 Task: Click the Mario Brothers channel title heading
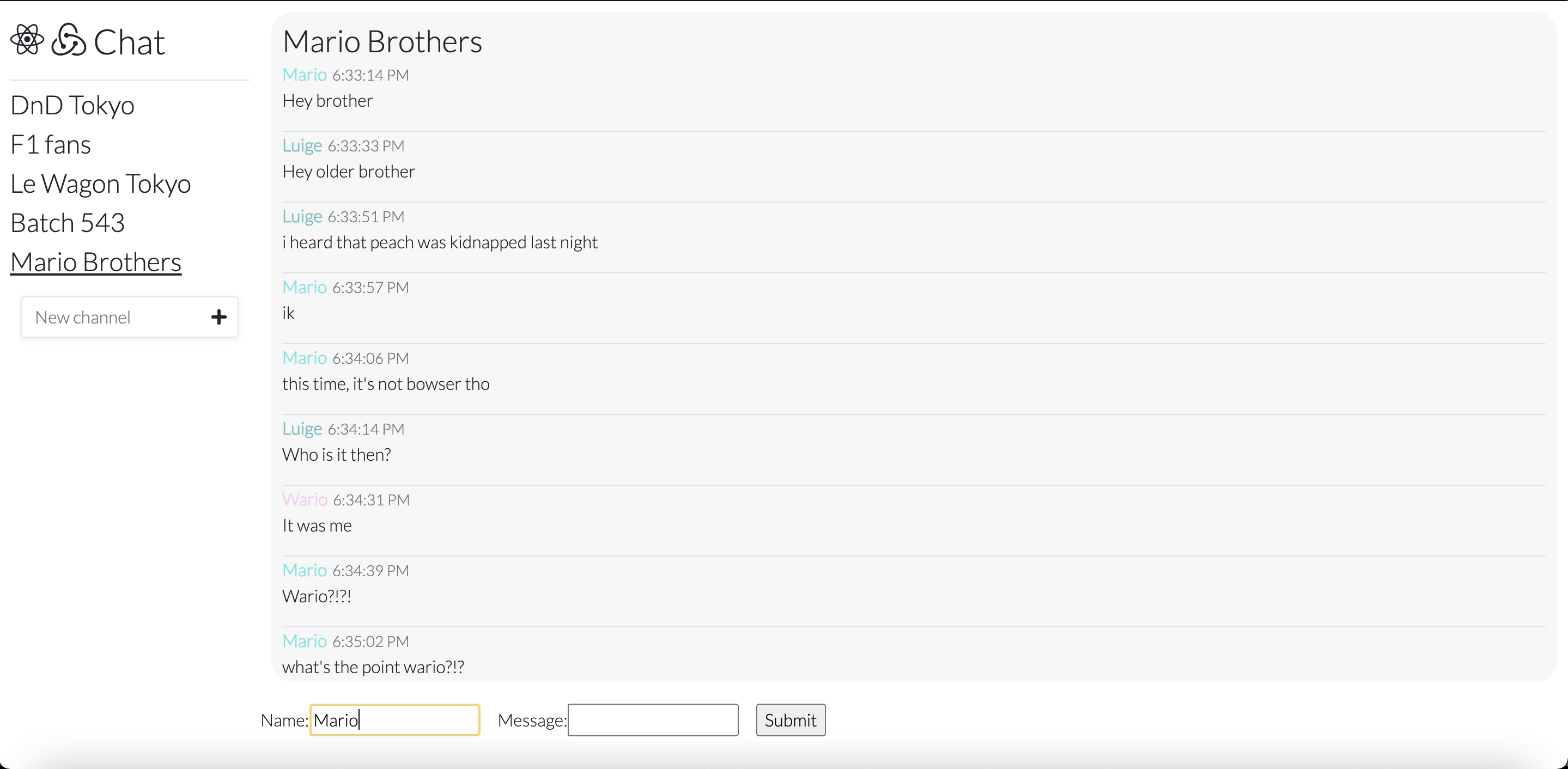pyautogui.click(x=382, y=42)
